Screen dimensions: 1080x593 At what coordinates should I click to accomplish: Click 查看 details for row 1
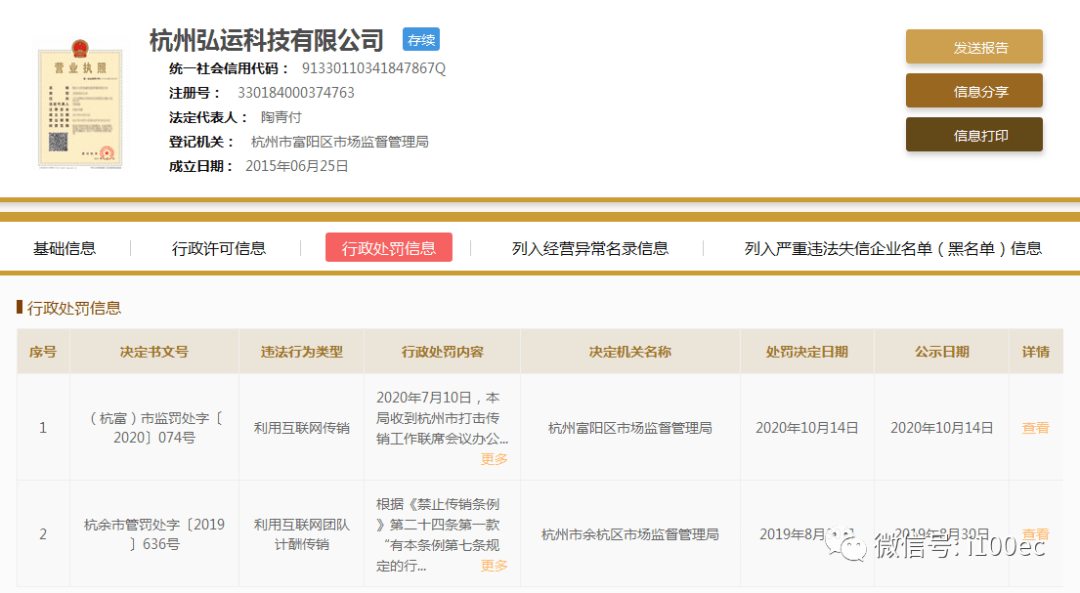click(1035, 428)
